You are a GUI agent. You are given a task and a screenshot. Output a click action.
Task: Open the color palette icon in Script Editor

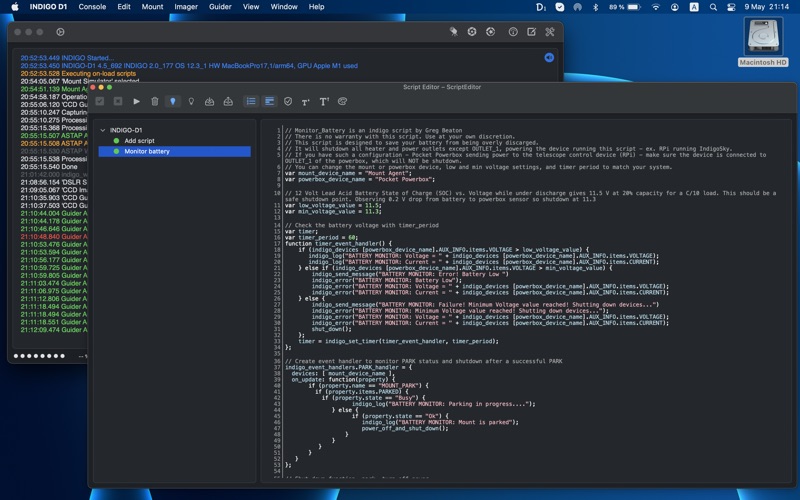click(x=342, y=101)
